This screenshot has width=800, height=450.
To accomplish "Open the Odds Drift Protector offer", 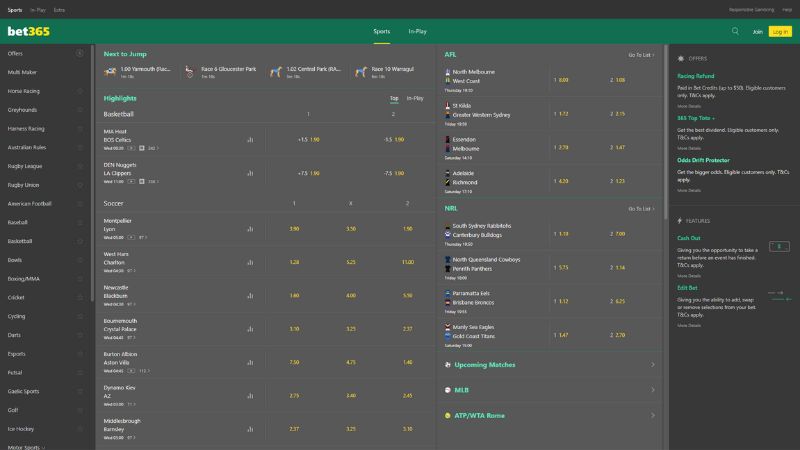I will pos(703,160).
